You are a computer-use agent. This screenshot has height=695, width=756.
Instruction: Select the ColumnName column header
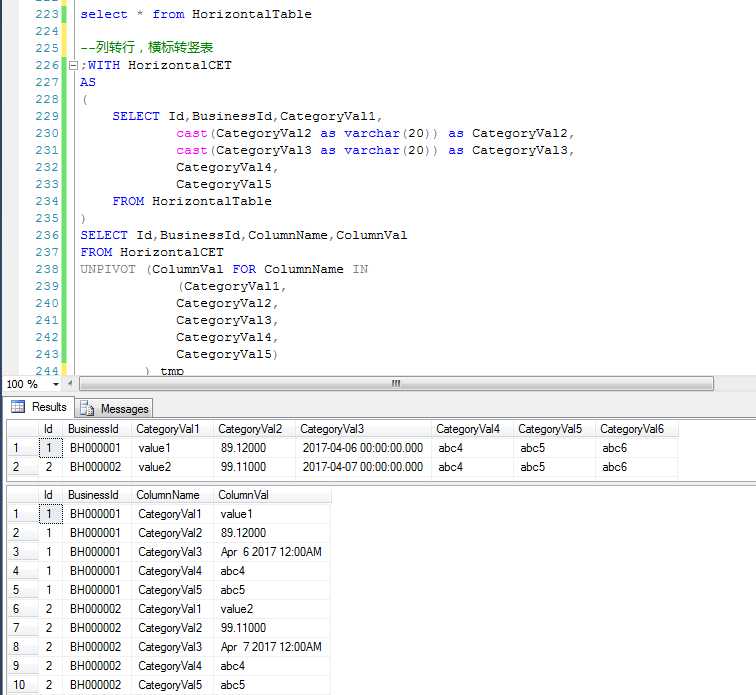coord(172,495)
